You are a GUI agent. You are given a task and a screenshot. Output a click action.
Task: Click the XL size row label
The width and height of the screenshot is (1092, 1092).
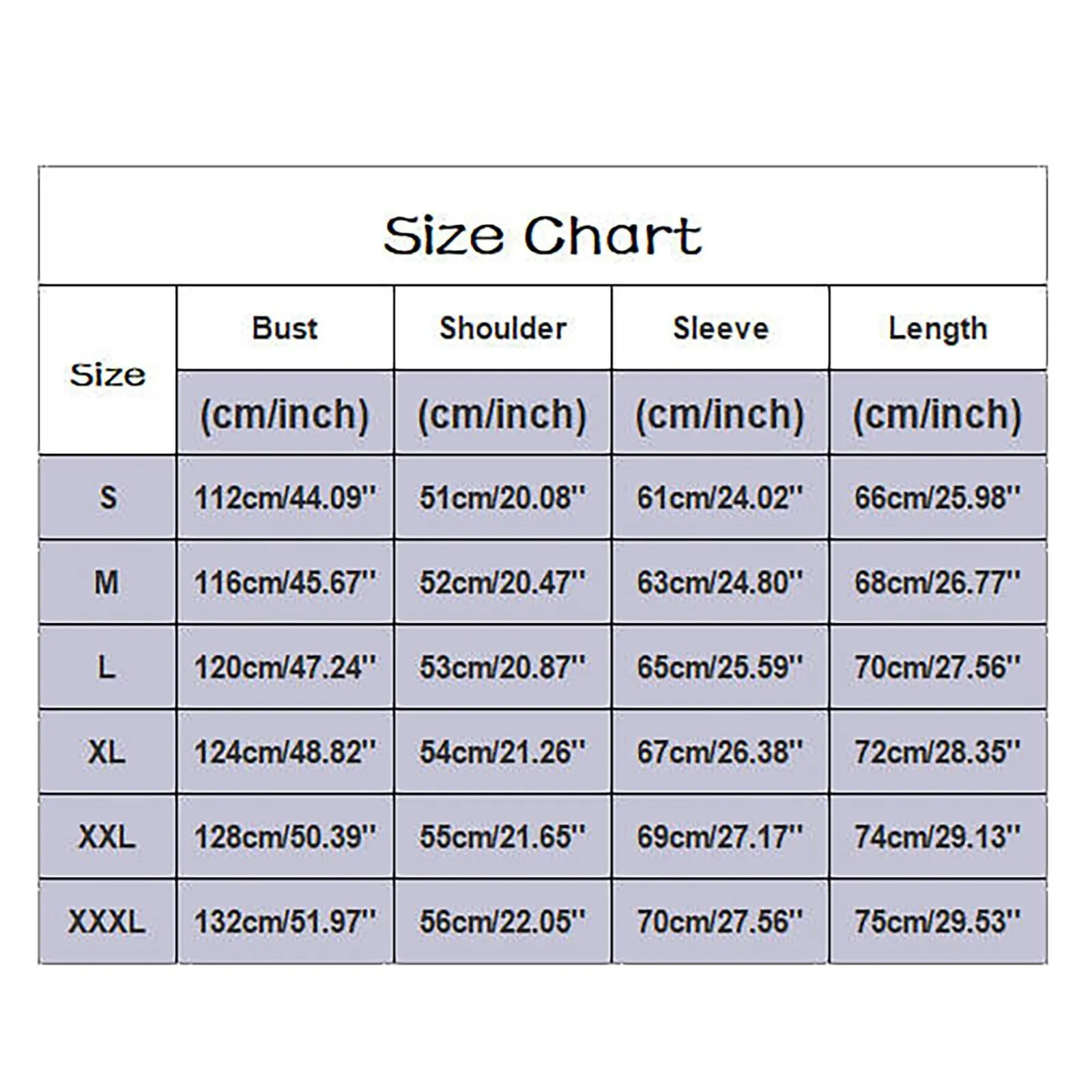tap(107, 751)
